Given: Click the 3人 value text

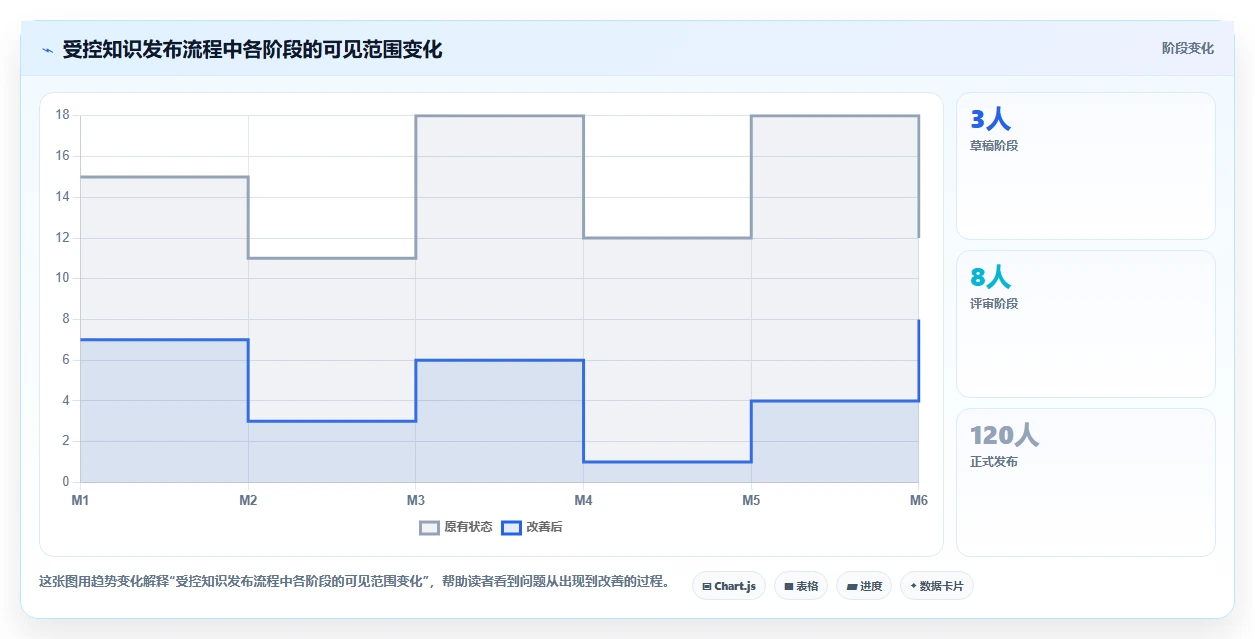Looking at the screenshot, I should pos(991,119).
